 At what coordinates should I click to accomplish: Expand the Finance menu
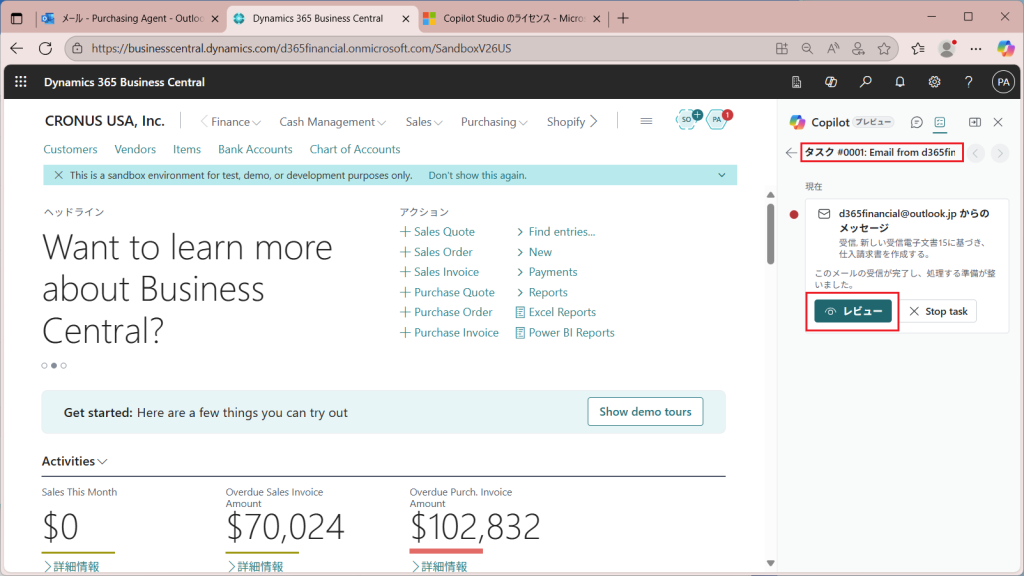coord(236,121)
